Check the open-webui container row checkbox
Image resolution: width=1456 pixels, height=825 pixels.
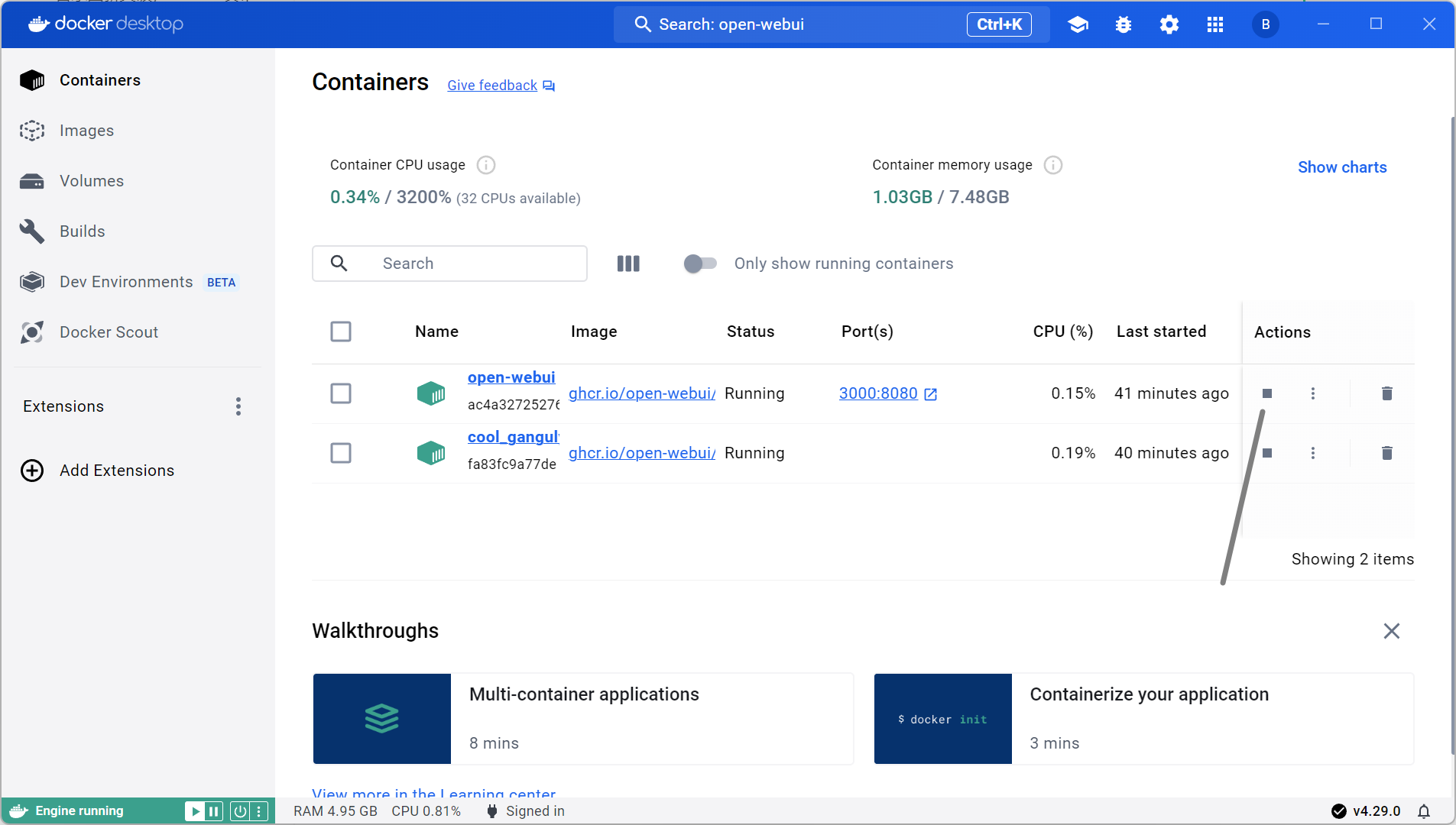[x=341, y=393]
